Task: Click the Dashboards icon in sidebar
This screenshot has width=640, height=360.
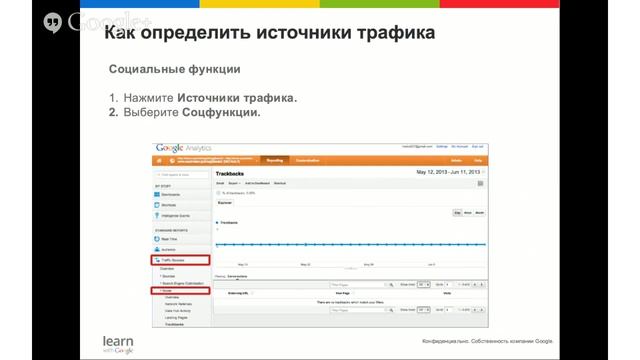Action: (x=157, y=195)
